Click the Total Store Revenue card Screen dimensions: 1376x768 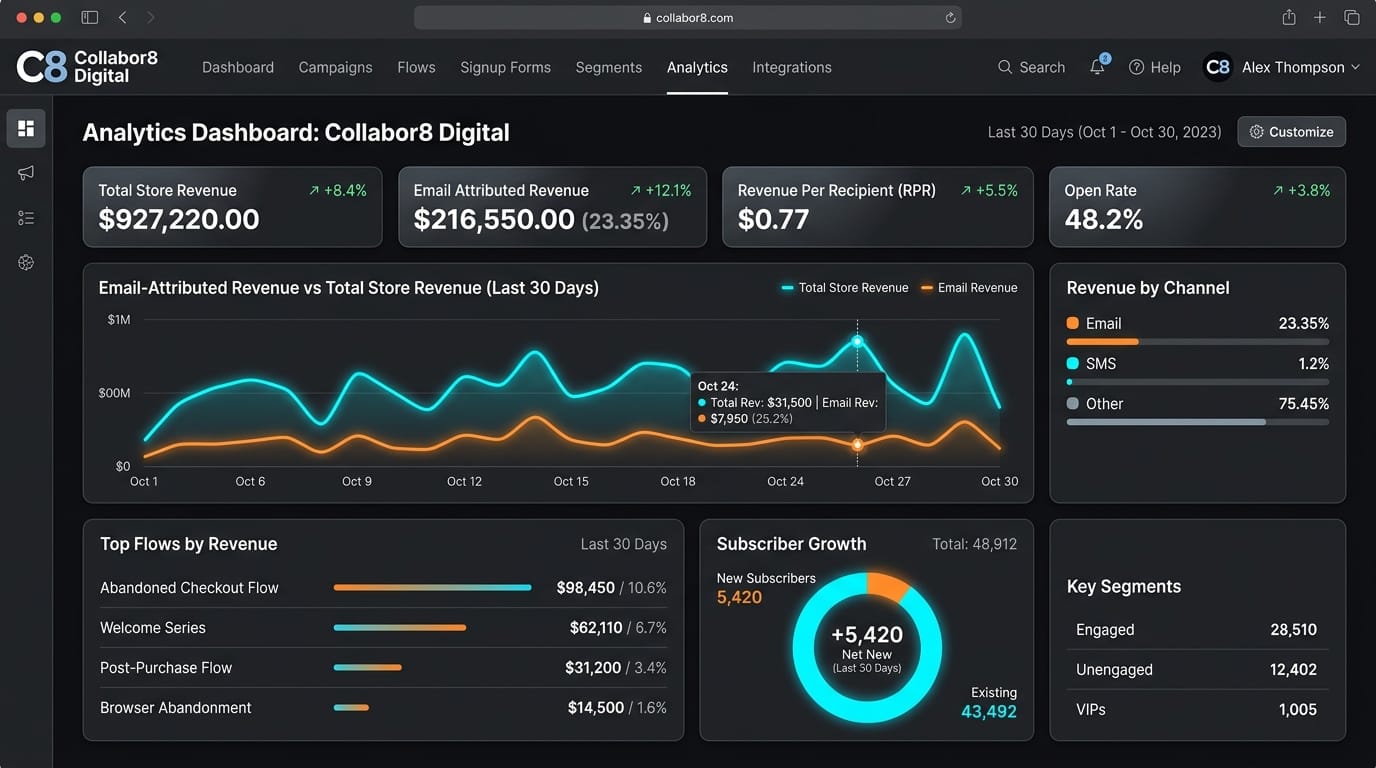[x=232, y=207]
